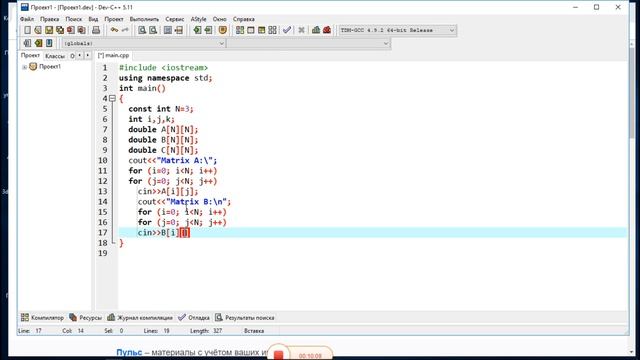Click the Add to project icon

tap(197, 30)
